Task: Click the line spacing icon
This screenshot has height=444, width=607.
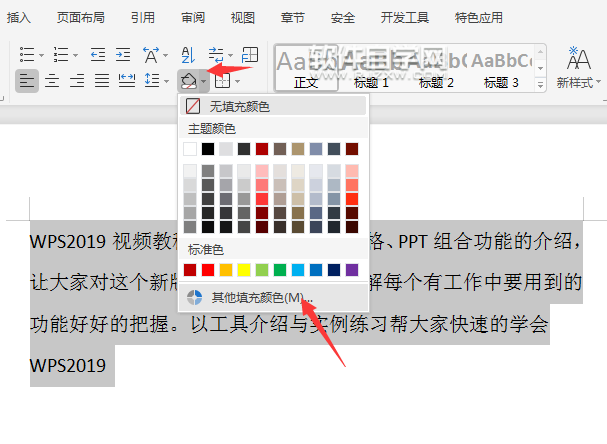Action: click(152, 81)
